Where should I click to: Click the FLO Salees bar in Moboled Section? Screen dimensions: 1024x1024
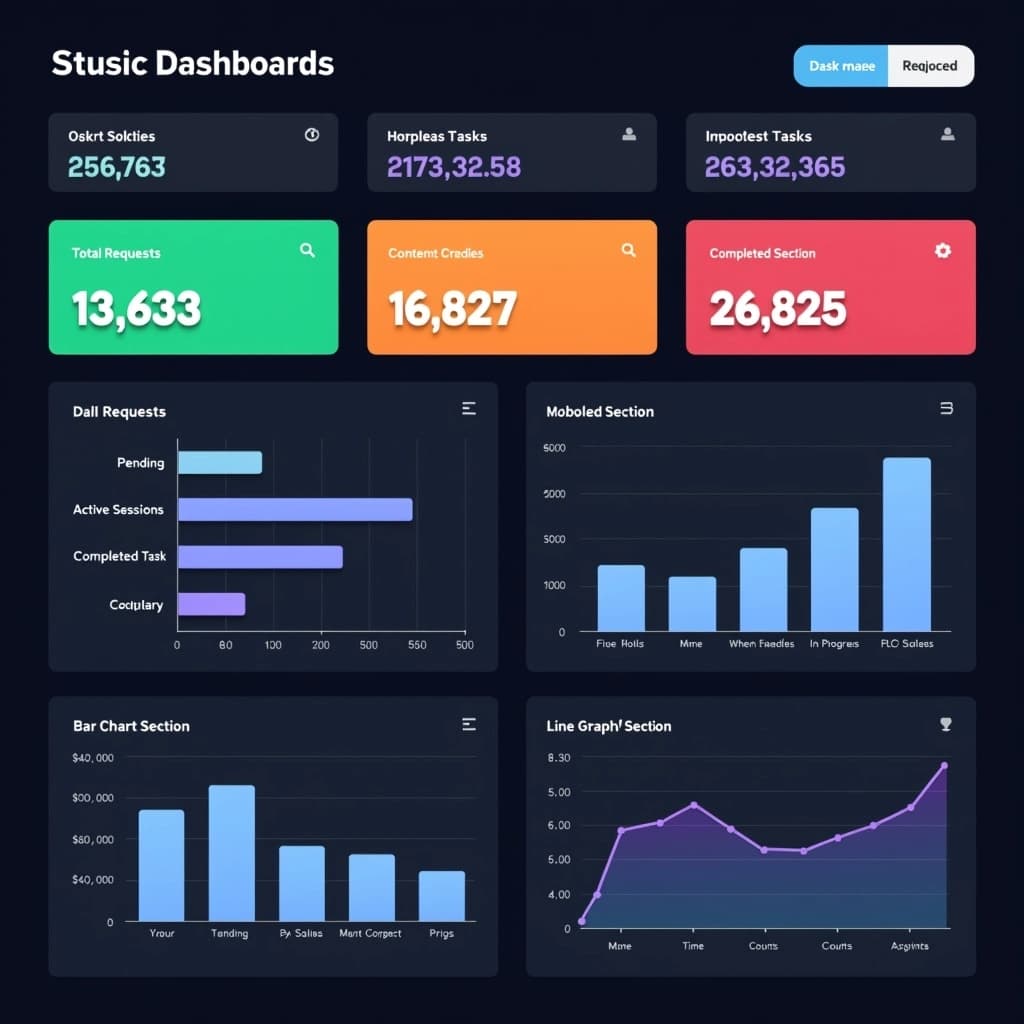pos(906,544)
